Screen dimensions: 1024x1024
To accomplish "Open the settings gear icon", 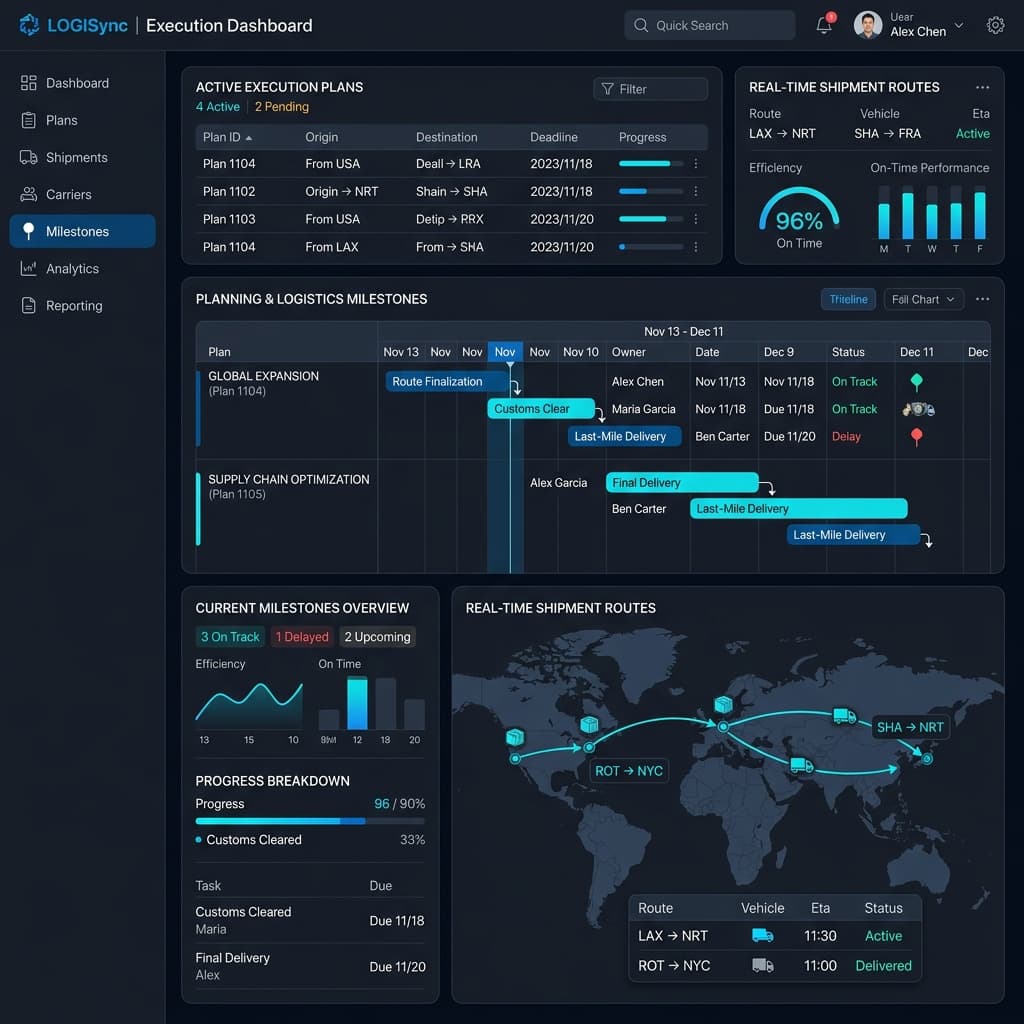I will [995, 25].
